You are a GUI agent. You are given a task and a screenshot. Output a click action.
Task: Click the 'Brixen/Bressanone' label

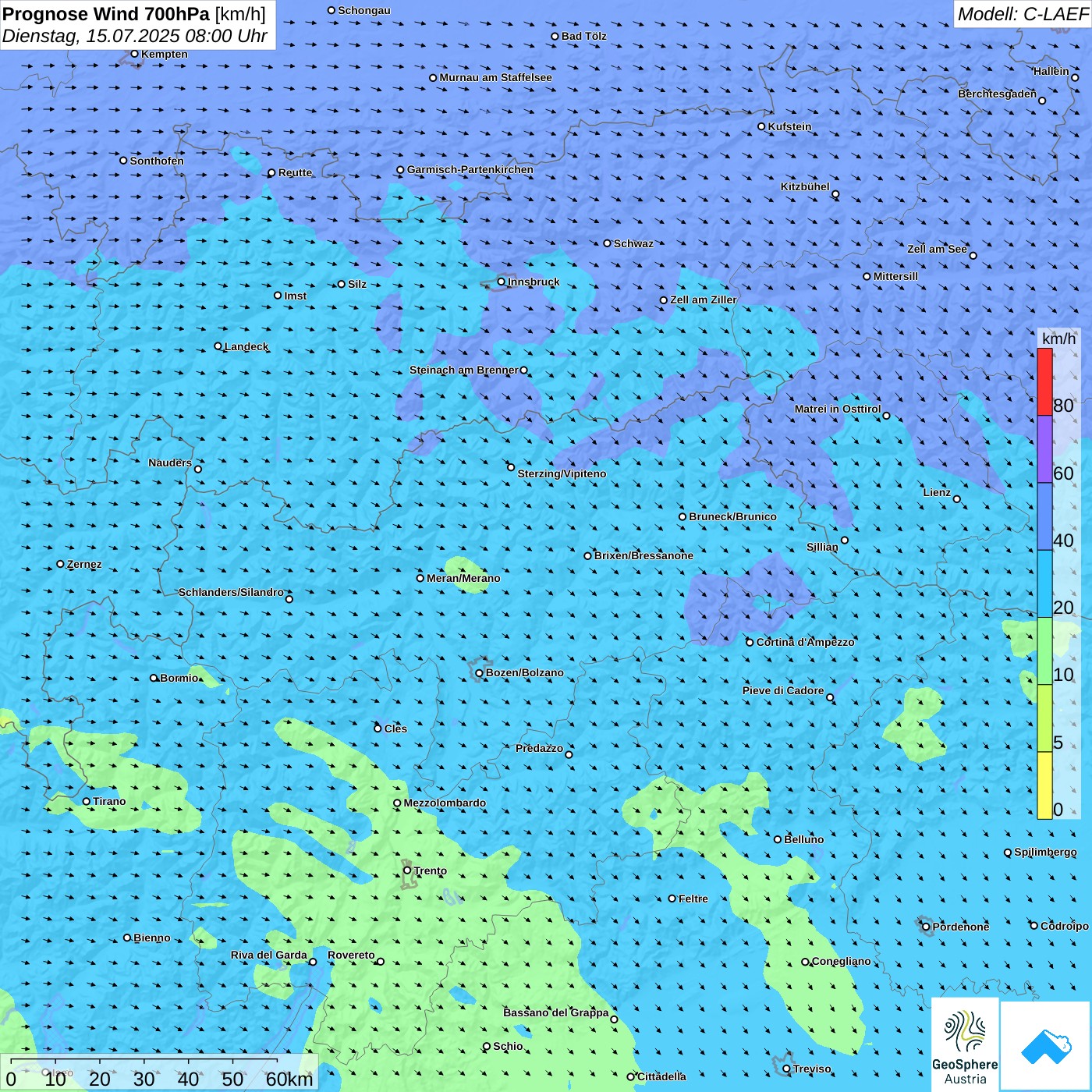[643, 555]
